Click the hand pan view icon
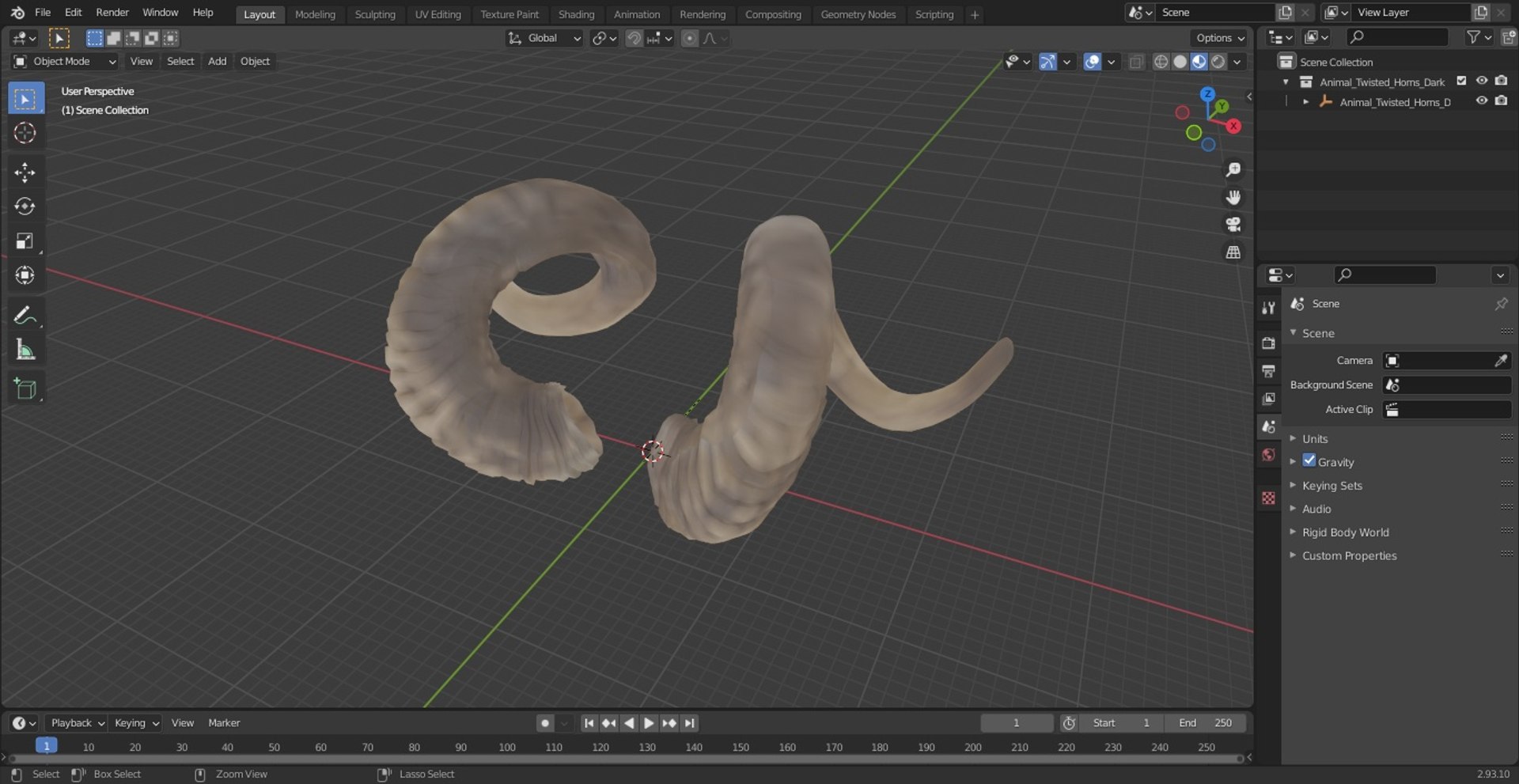This screenshot has height=784, width=1519. coord(1233,198)
